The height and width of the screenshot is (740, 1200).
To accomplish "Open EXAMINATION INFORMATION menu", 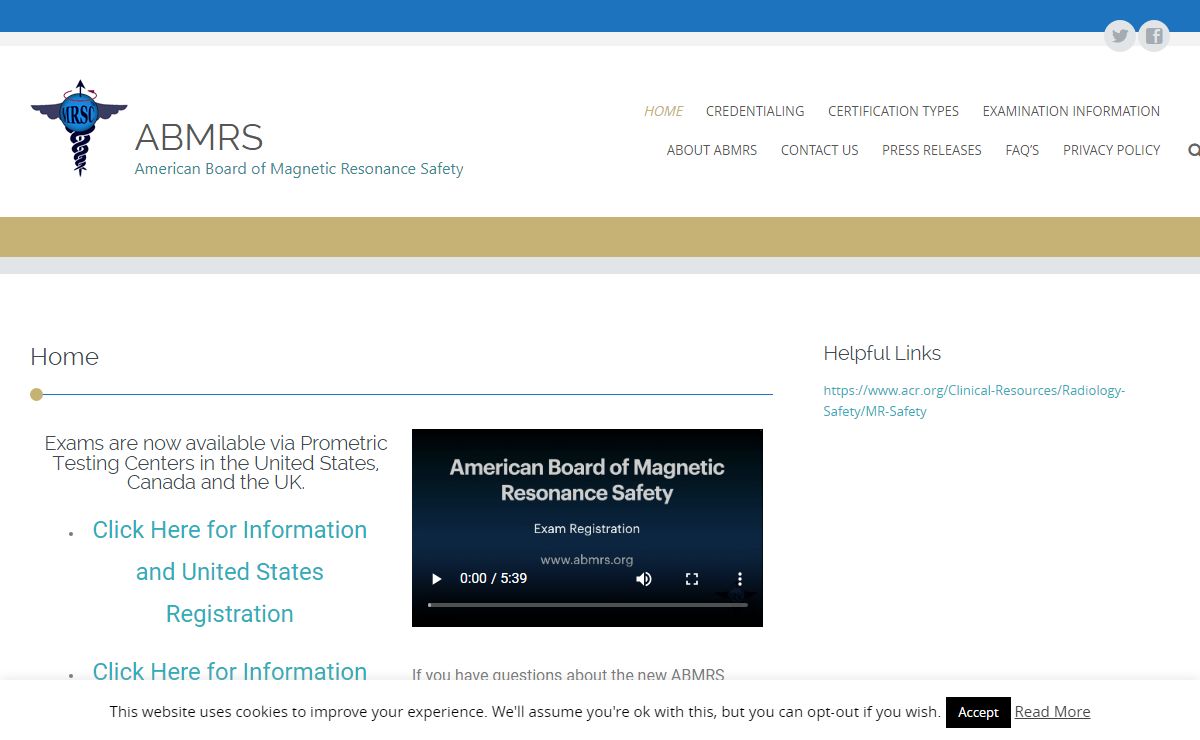I will coord(1071,111).
